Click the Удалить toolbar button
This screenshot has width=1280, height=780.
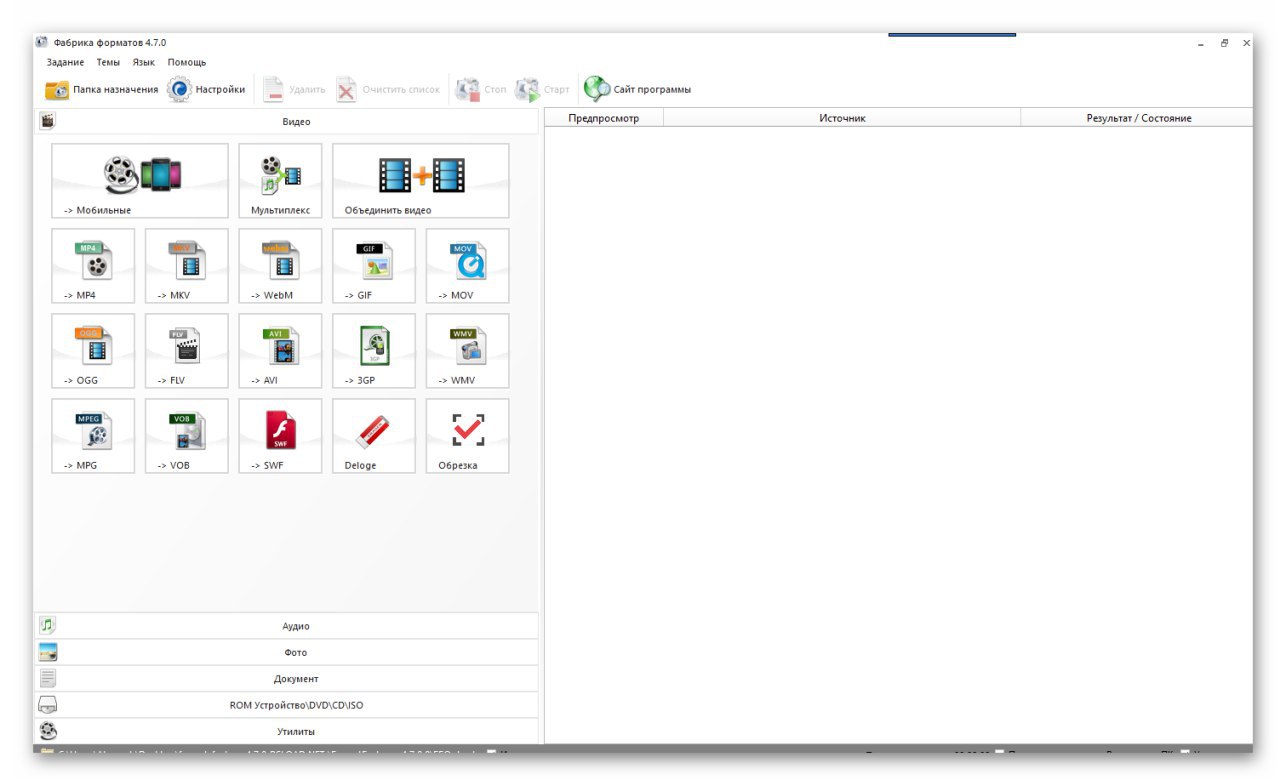pos(294,90)
